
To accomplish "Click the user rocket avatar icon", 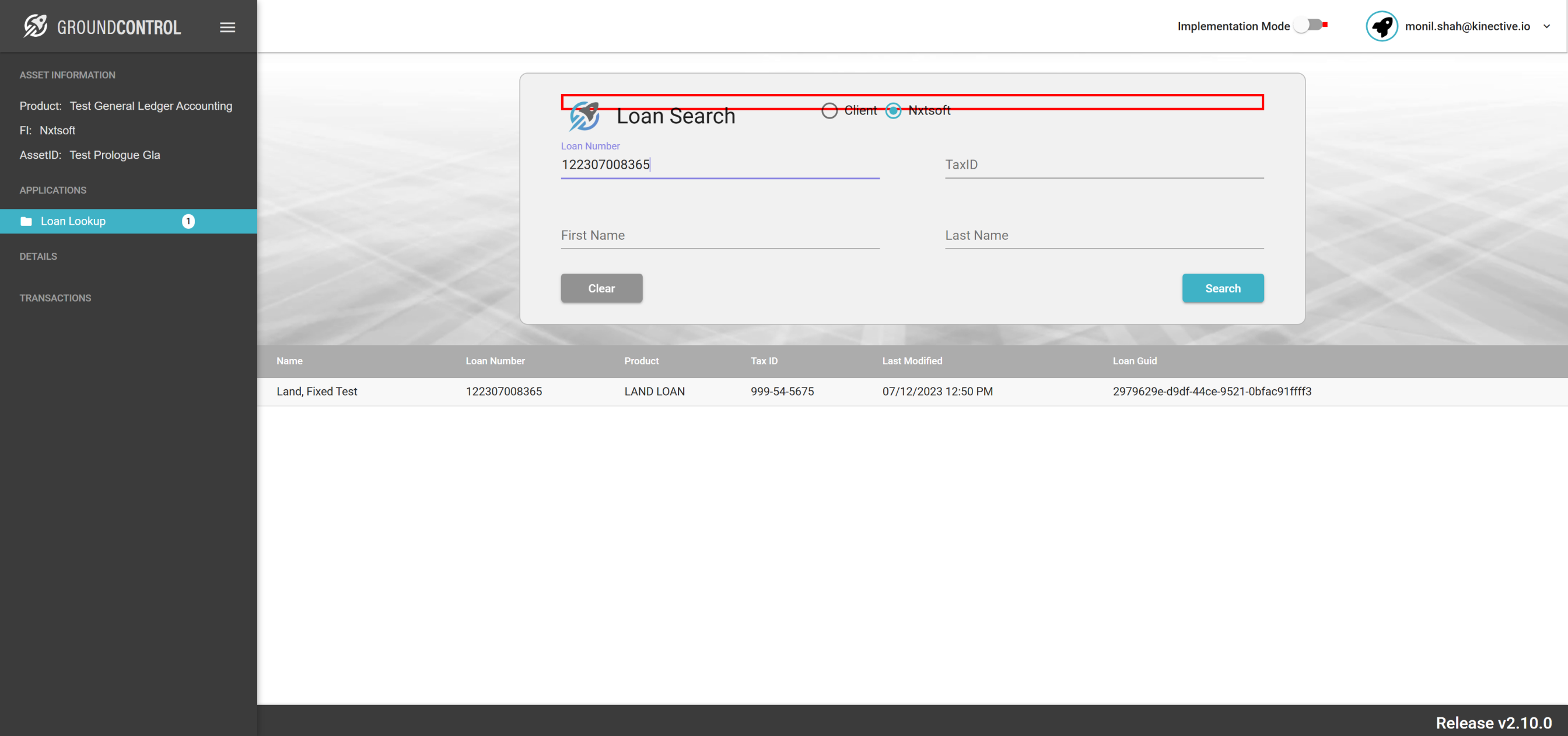I will tap(1381, 26).
